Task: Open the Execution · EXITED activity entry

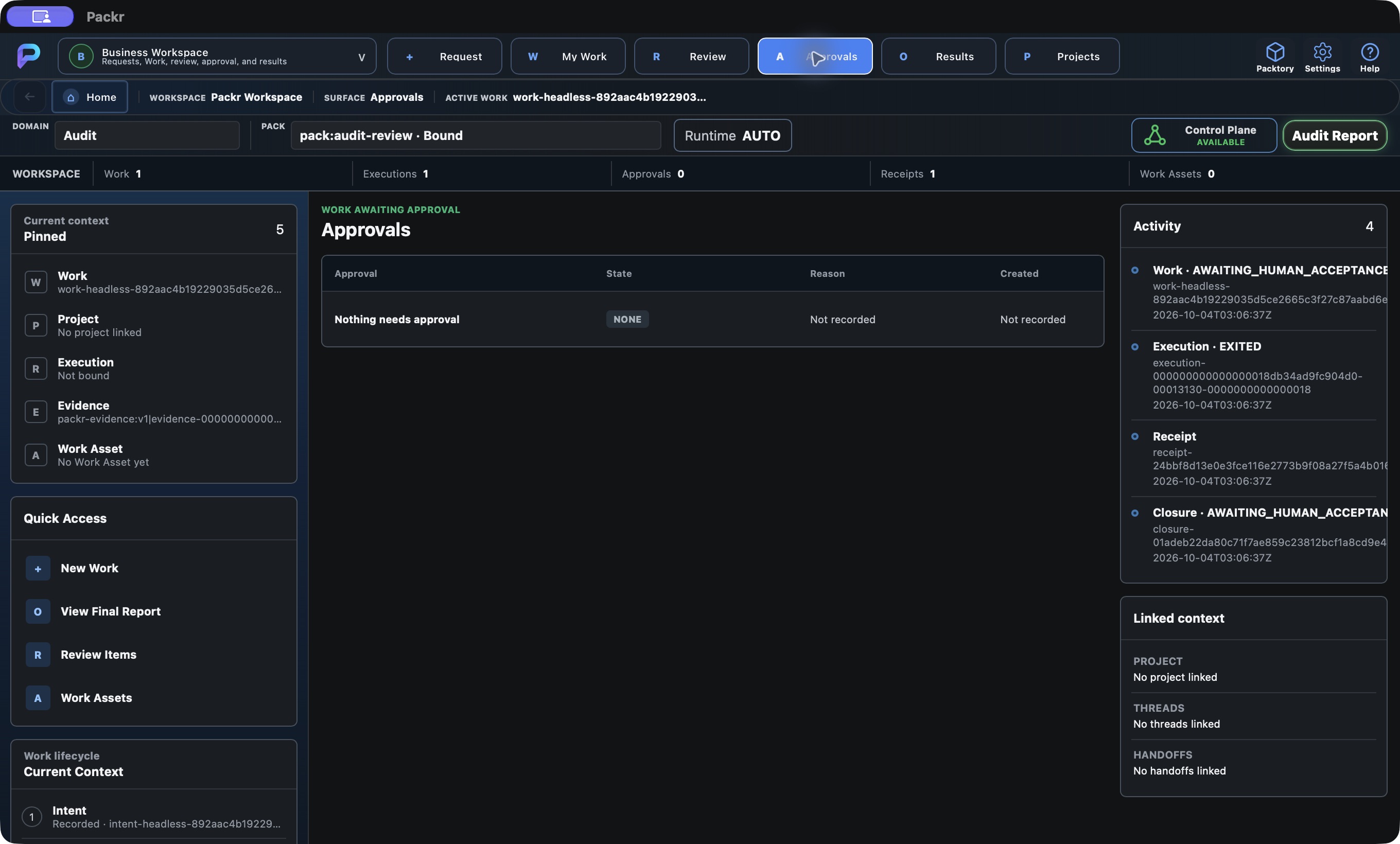Action: (1253, 375)
